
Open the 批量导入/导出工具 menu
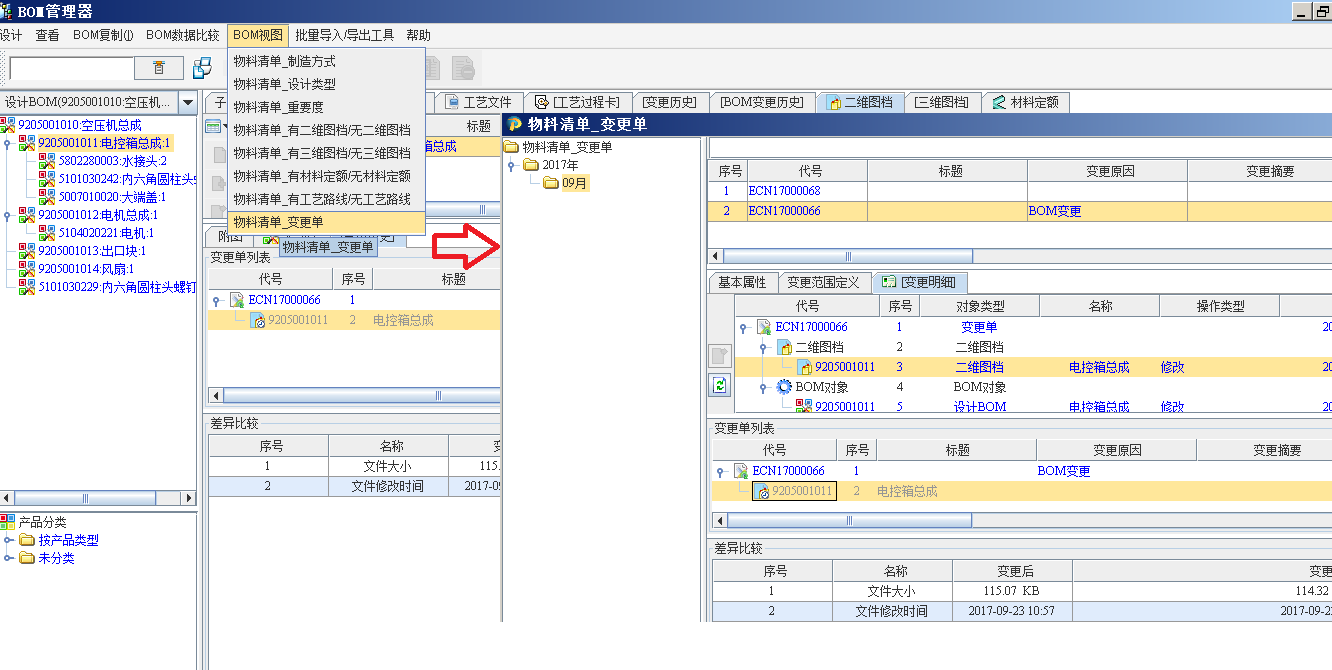click(344, 35)
